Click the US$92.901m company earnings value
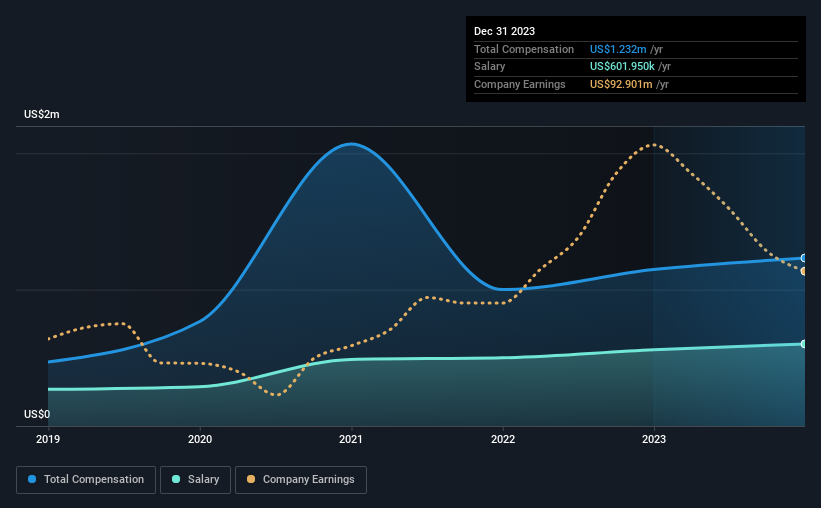Screen dimensions: 821x508 pyautogui.click(x=621, y=84)
